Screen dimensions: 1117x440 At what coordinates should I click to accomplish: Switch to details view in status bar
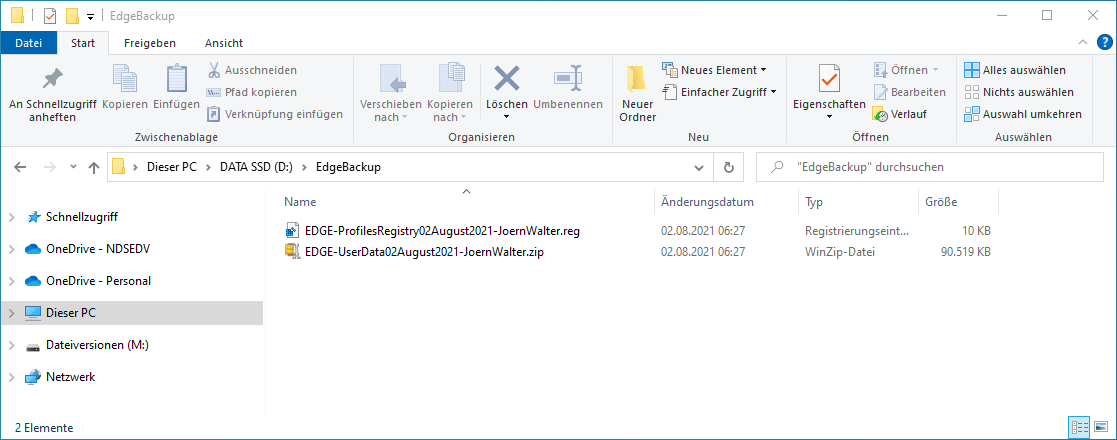(x=1079, y=427)
